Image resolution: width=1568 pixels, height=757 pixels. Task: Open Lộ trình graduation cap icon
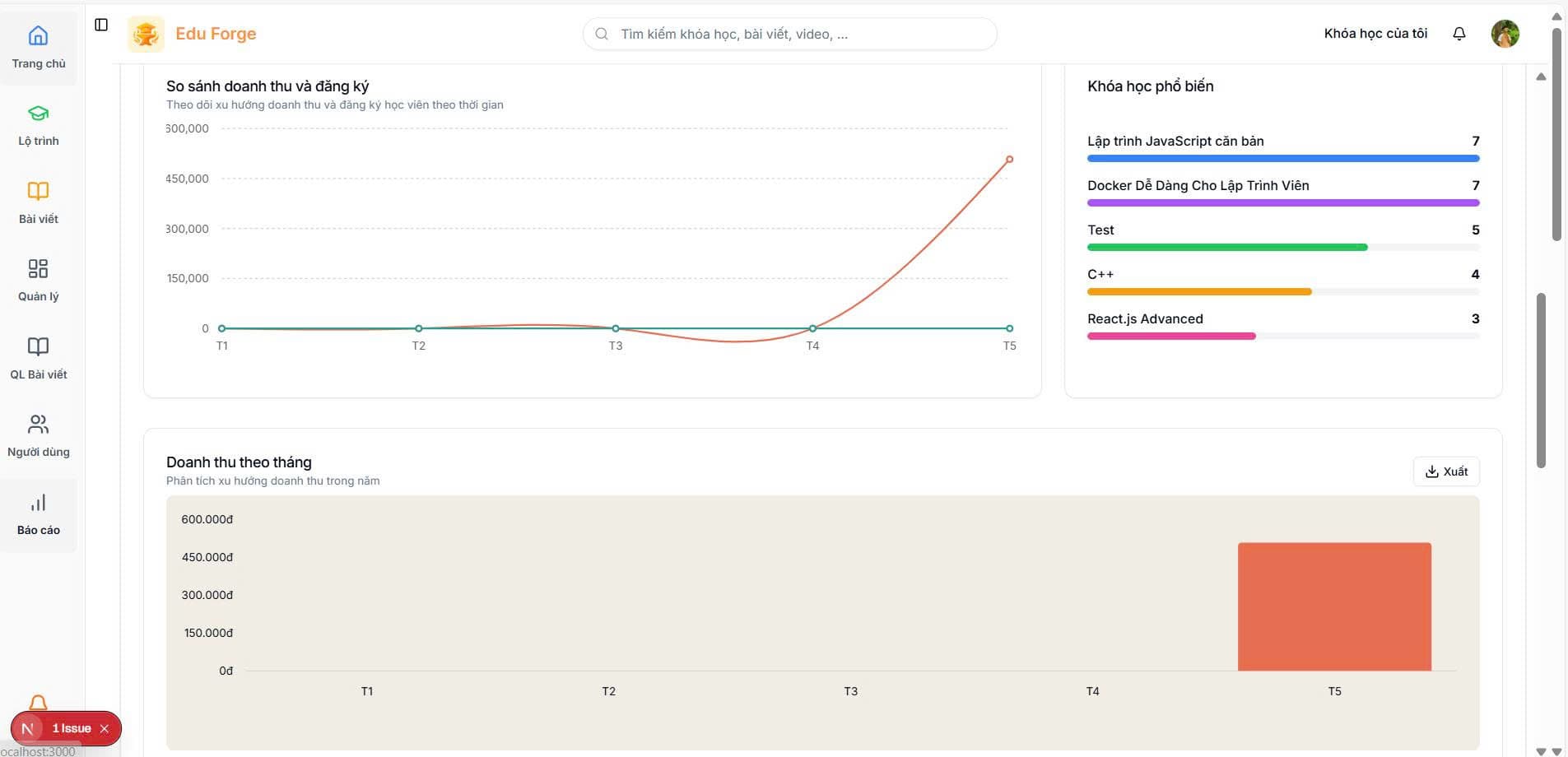pos(38,114)
